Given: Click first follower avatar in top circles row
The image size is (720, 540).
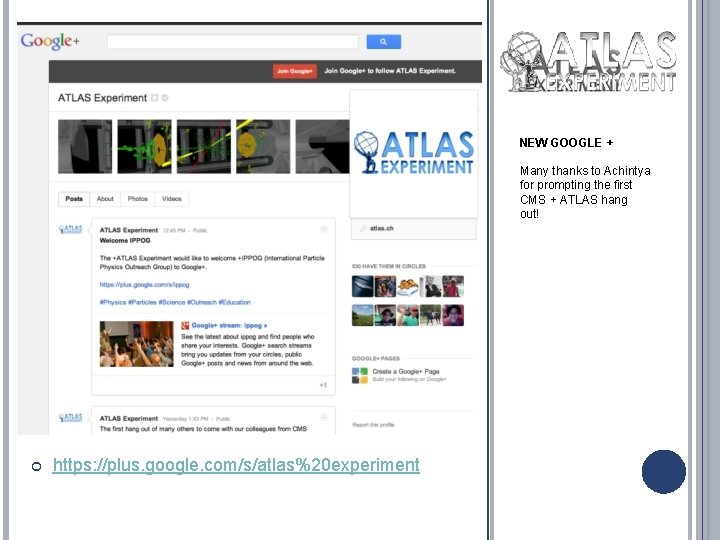Looking at the screenshot, I should (x=363, y=287).
